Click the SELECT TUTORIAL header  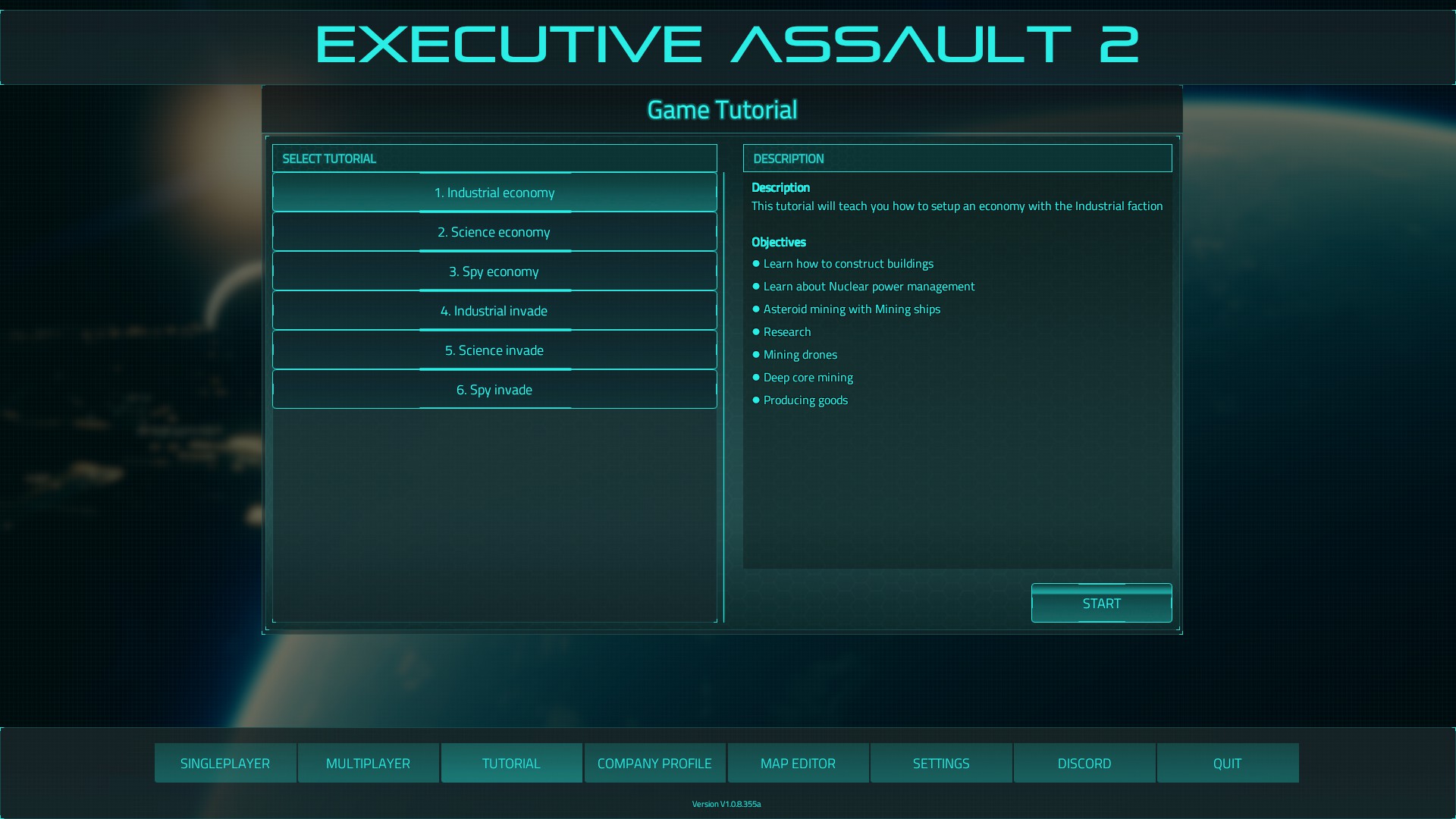[x=494, y=158]
